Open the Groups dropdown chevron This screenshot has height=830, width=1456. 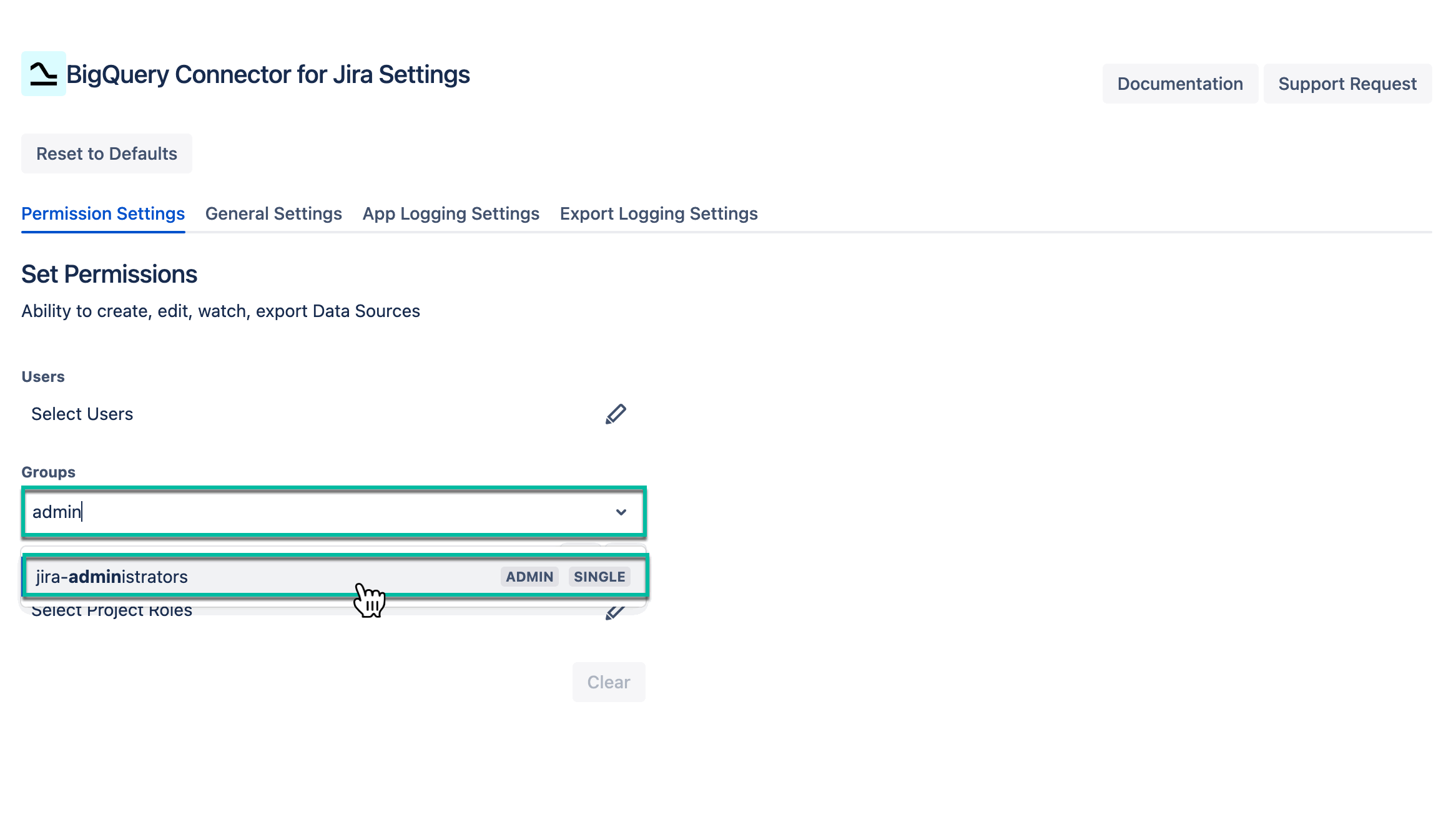[x=621, y=512]
